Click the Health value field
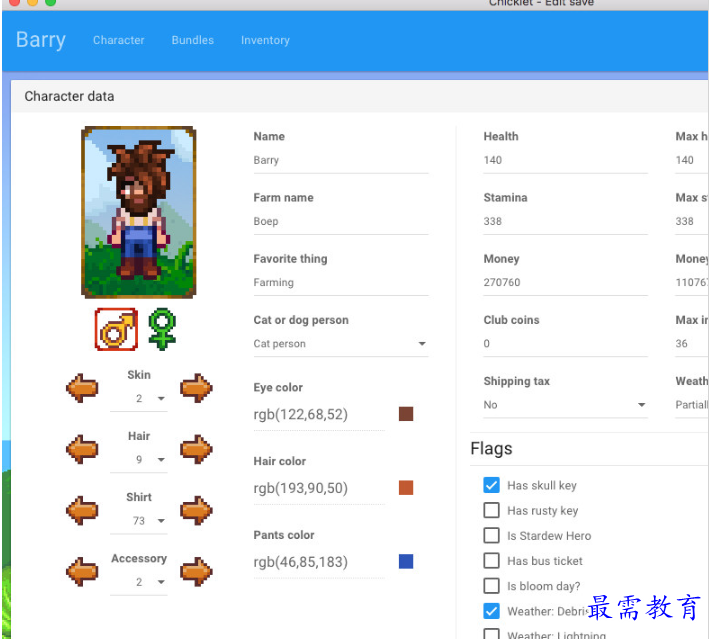This screenshot has width=709, height=639. pos(565,161)
